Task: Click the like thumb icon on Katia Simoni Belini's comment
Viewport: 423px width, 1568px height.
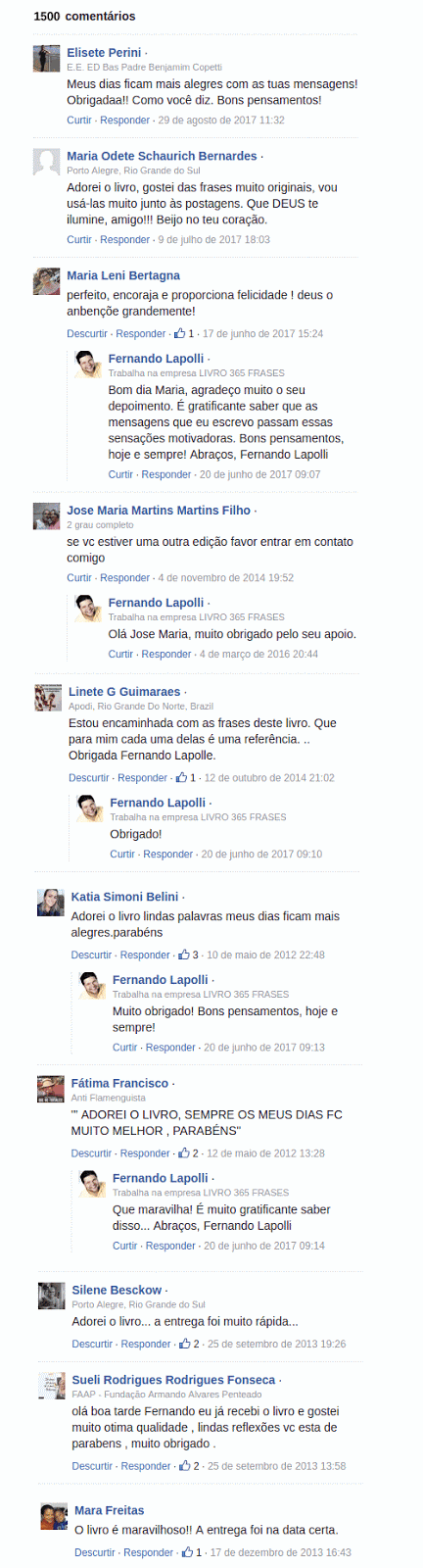Action: coord(184,955)
